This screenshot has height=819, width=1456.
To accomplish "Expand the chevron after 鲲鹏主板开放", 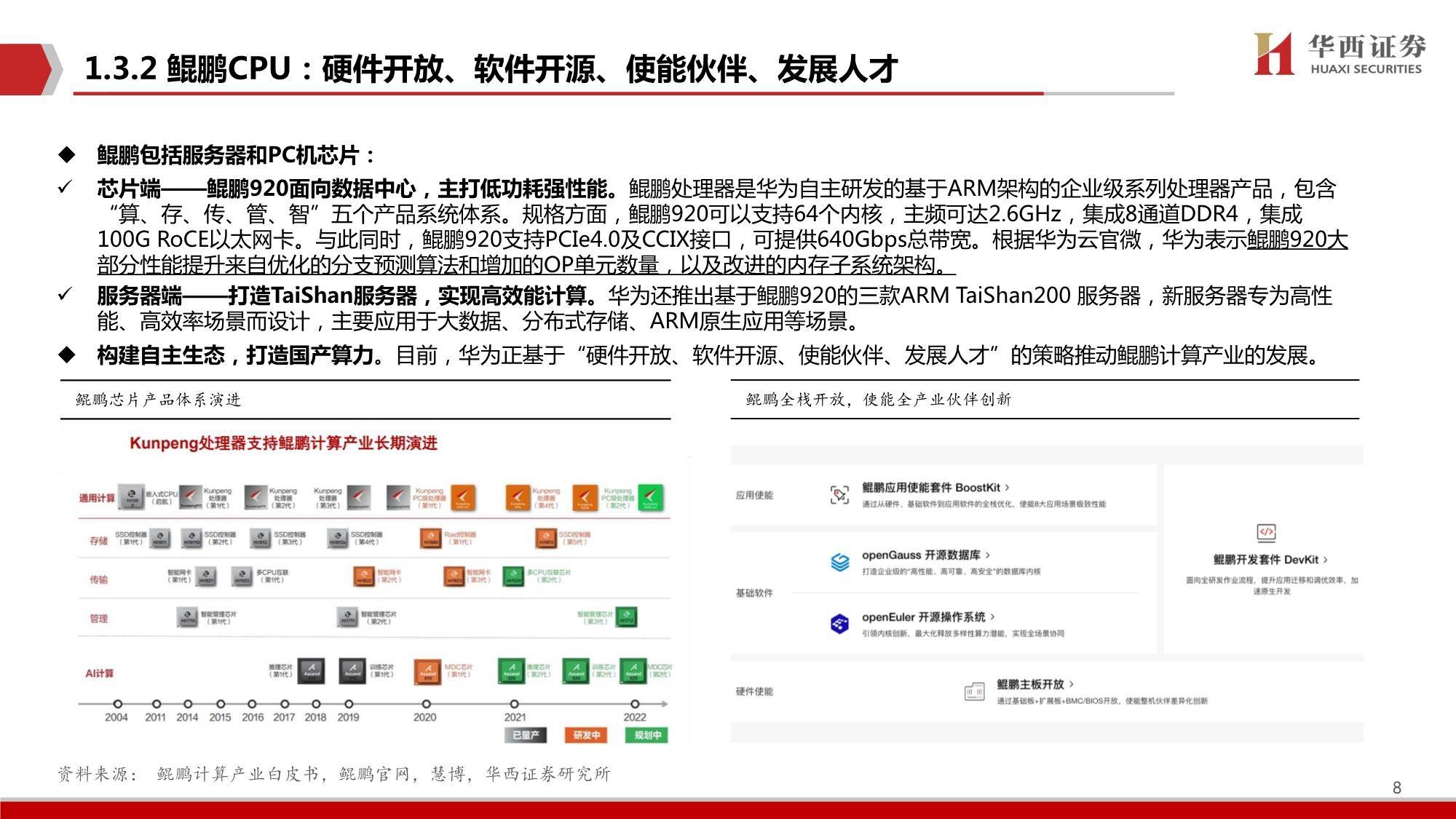I will click(x=1071, y=684).
